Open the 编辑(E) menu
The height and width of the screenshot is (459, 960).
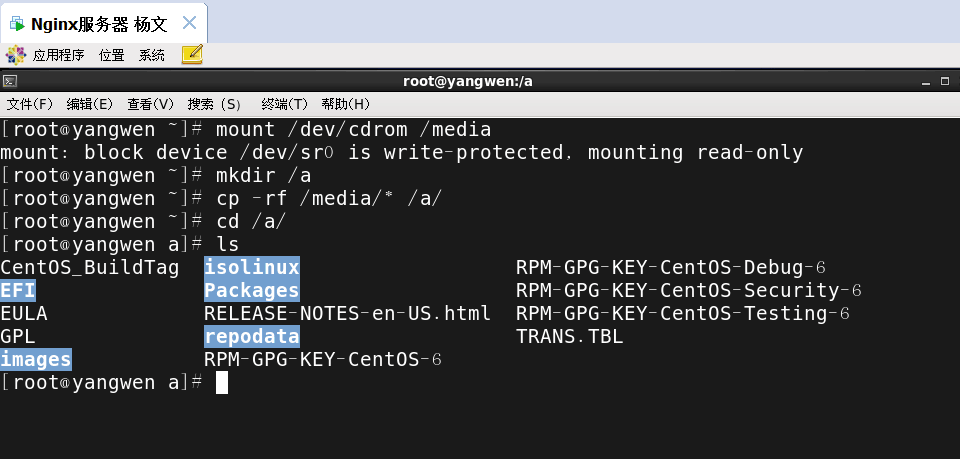pos(90,104)
